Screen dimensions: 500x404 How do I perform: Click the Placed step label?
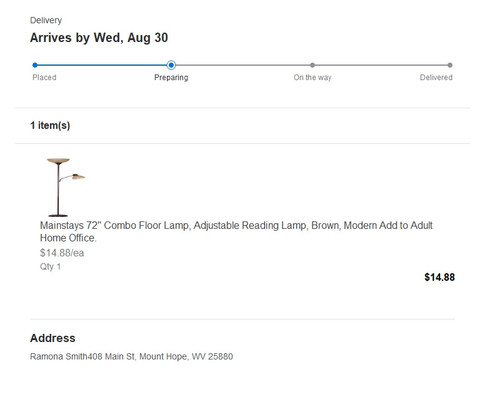(44, 77)
